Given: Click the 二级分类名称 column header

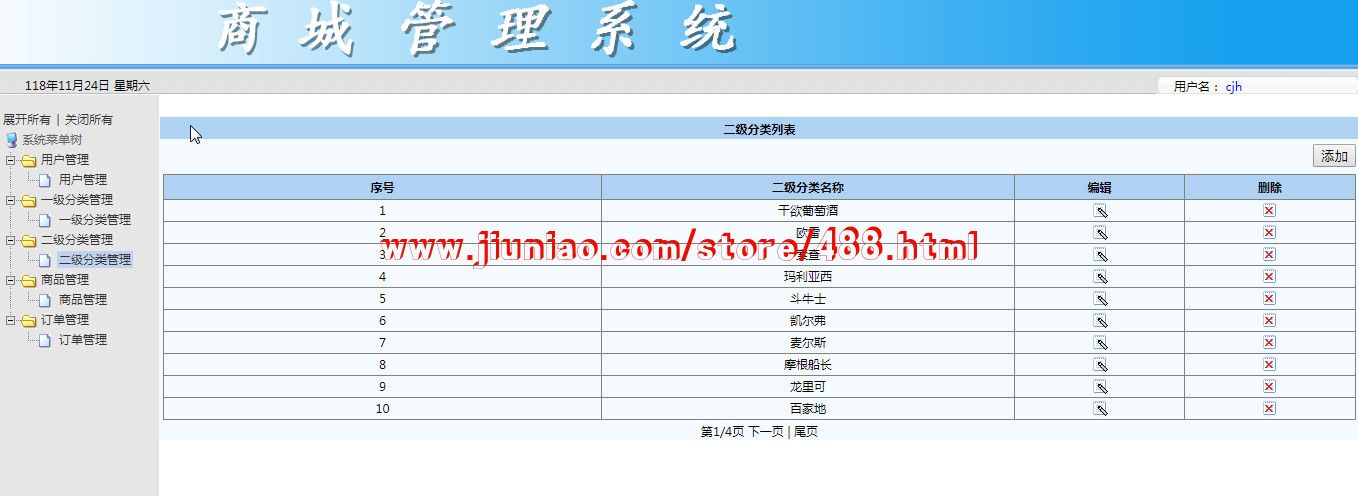Looking at the screenshot, I should 808,187.
